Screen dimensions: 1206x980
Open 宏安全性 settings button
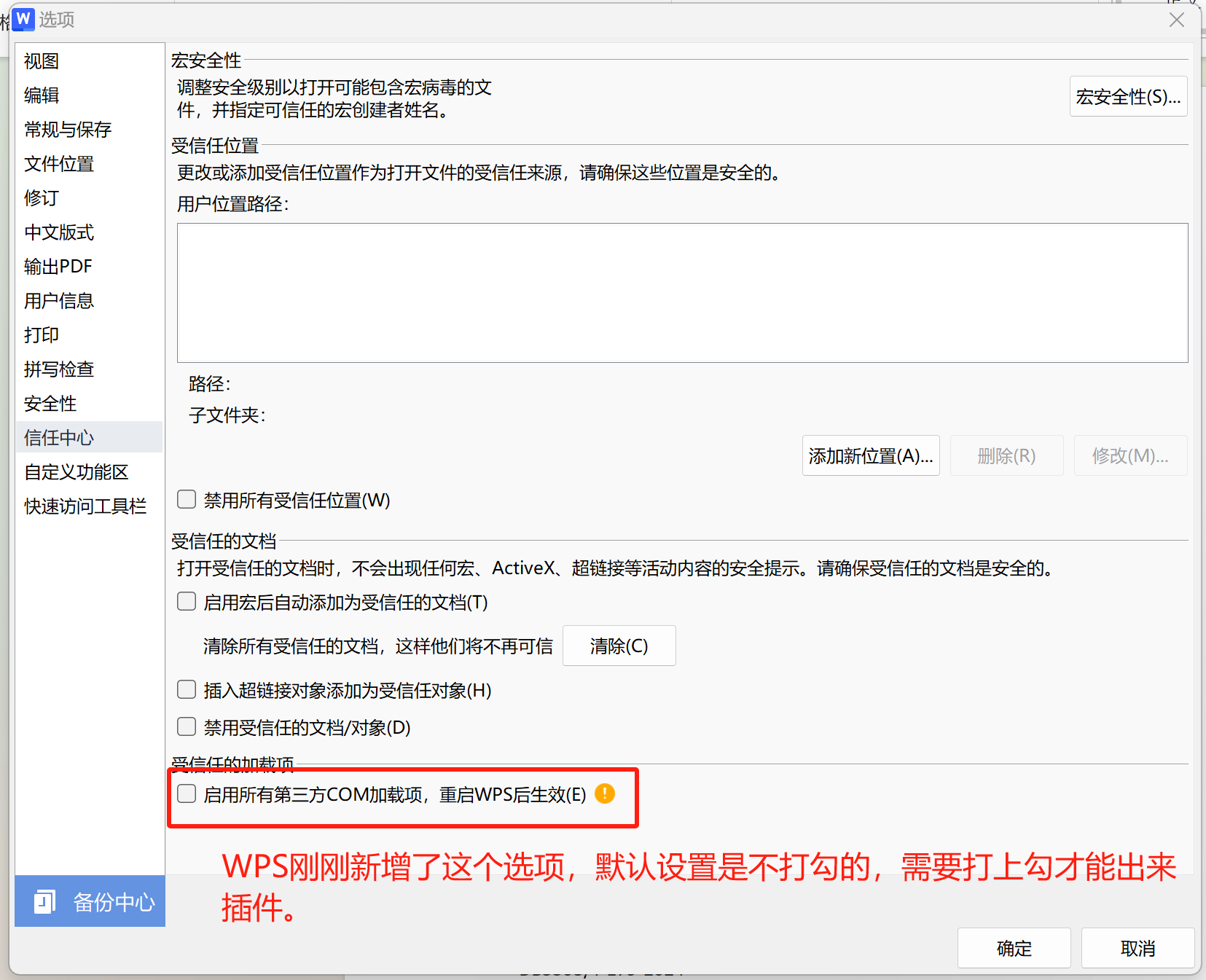tap(1127, 96)
